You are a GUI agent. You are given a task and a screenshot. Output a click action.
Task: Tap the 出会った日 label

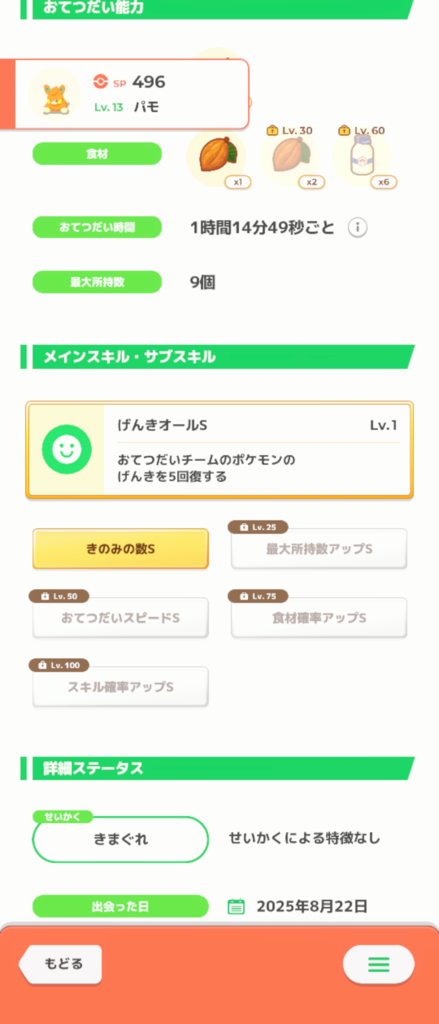[120, 906]
